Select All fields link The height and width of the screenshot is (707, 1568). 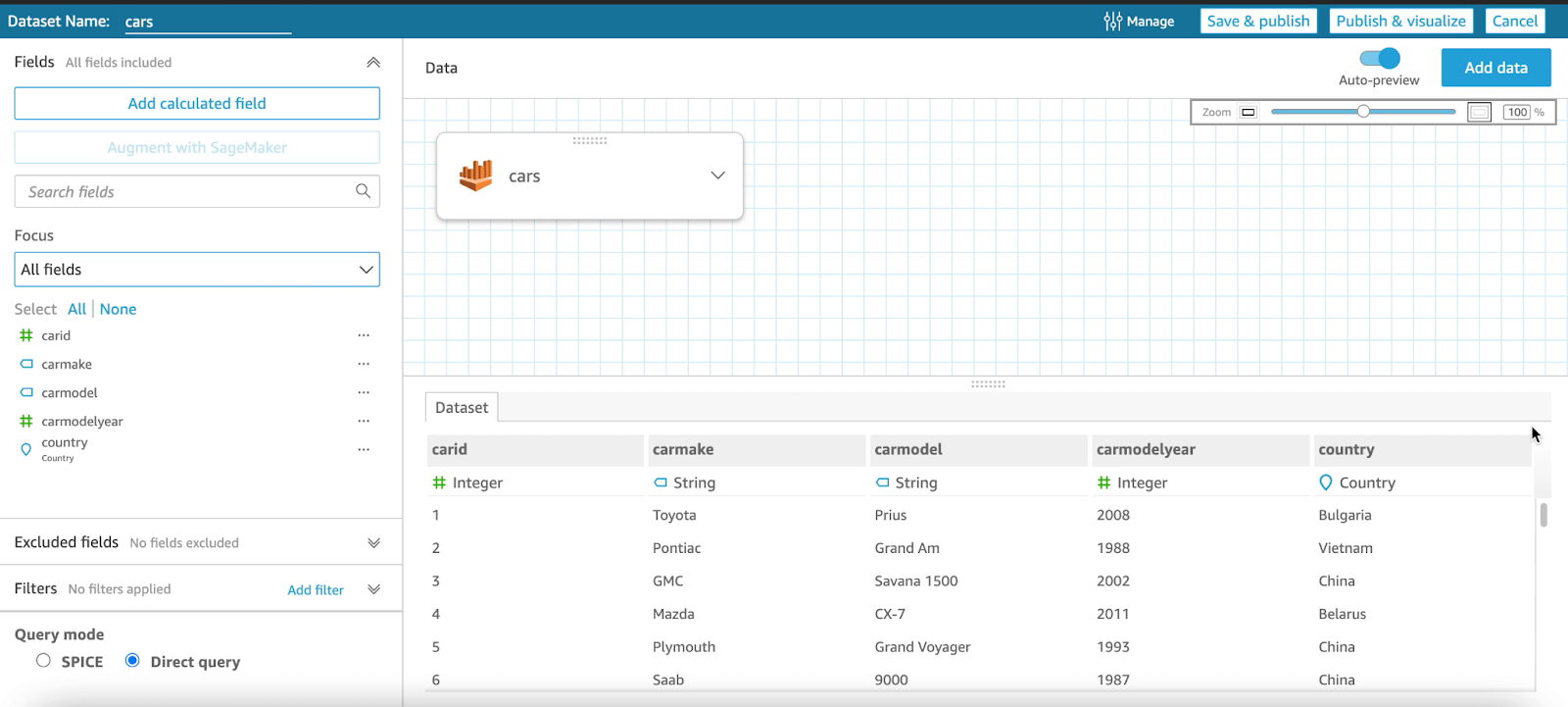click(x=76, y=309)
